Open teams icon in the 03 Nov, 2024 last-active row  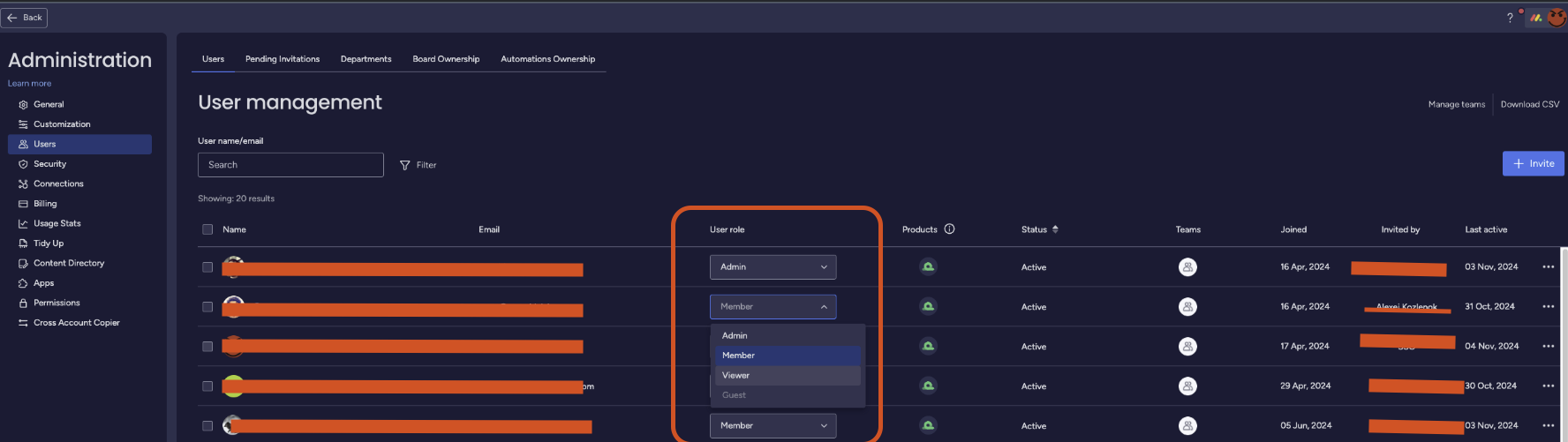click(1187, 267)
